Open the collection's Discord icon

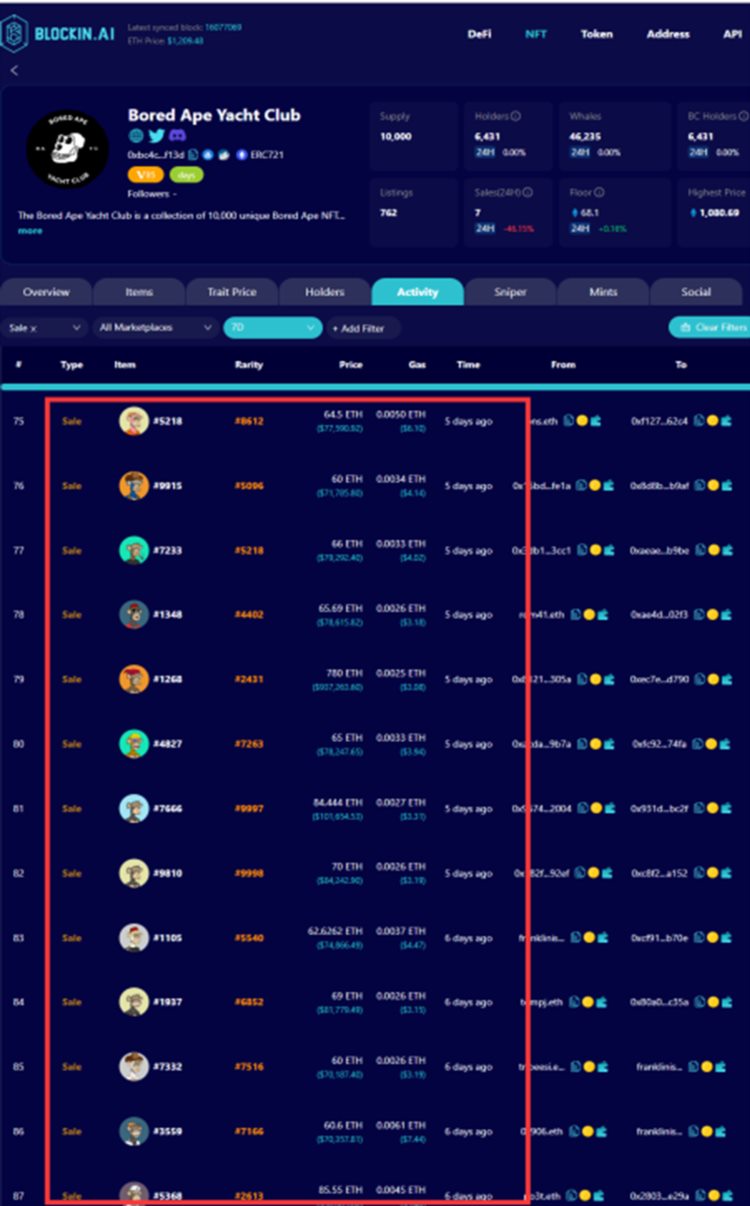(x=176, y=136)
